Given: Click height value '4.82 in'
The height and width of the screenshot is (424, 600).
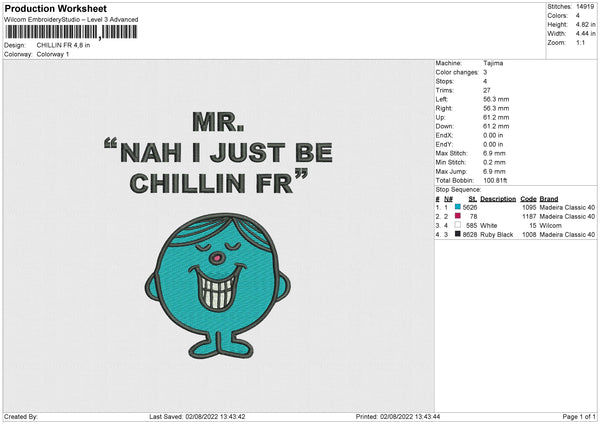Looking at the screenshot, I should click(x=585, y=24).
